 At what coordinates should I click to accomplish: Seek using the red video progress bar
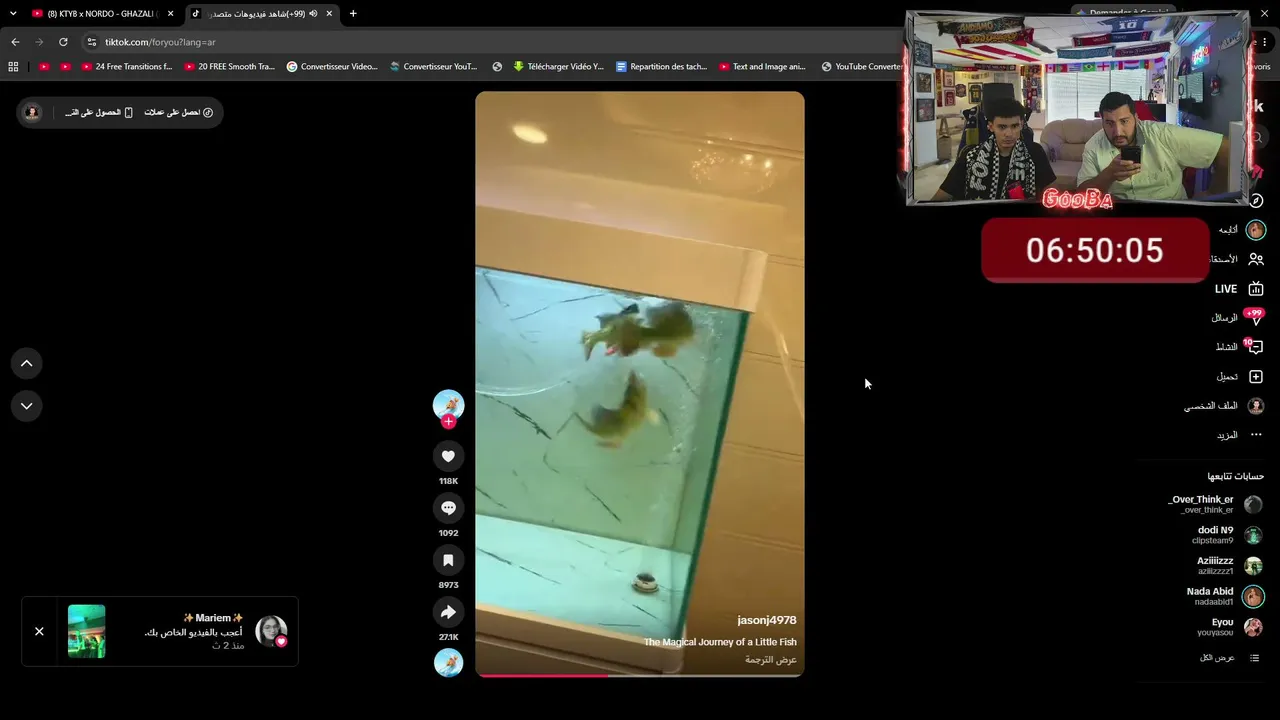coord(640,676)
